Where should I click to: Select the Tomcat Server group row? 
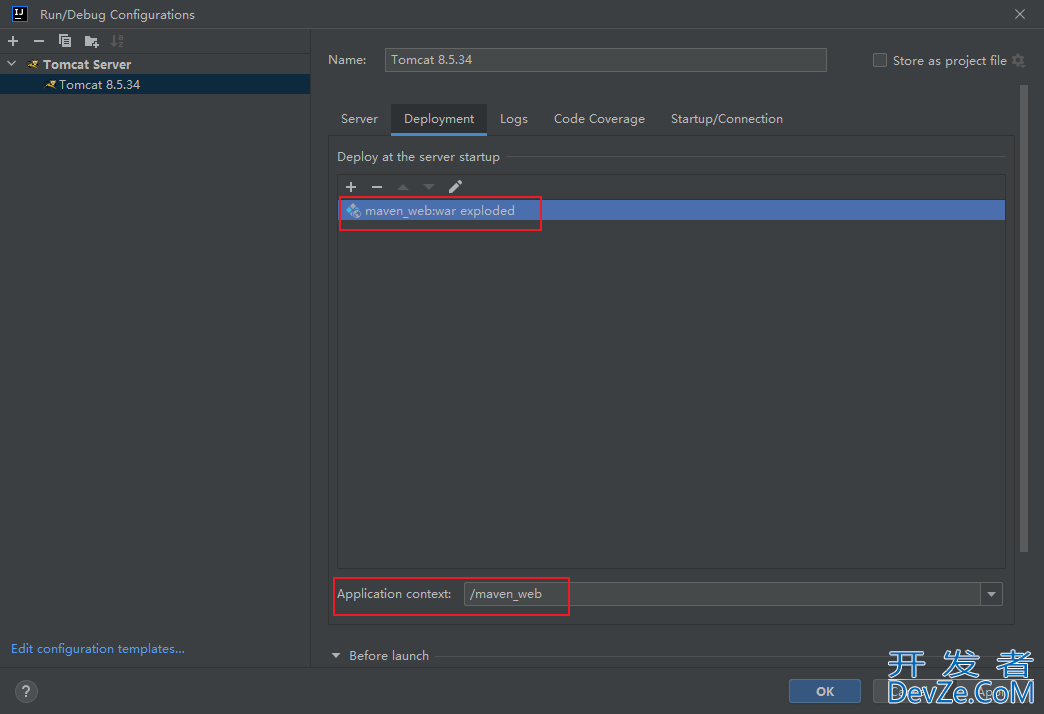click(155, 65)
